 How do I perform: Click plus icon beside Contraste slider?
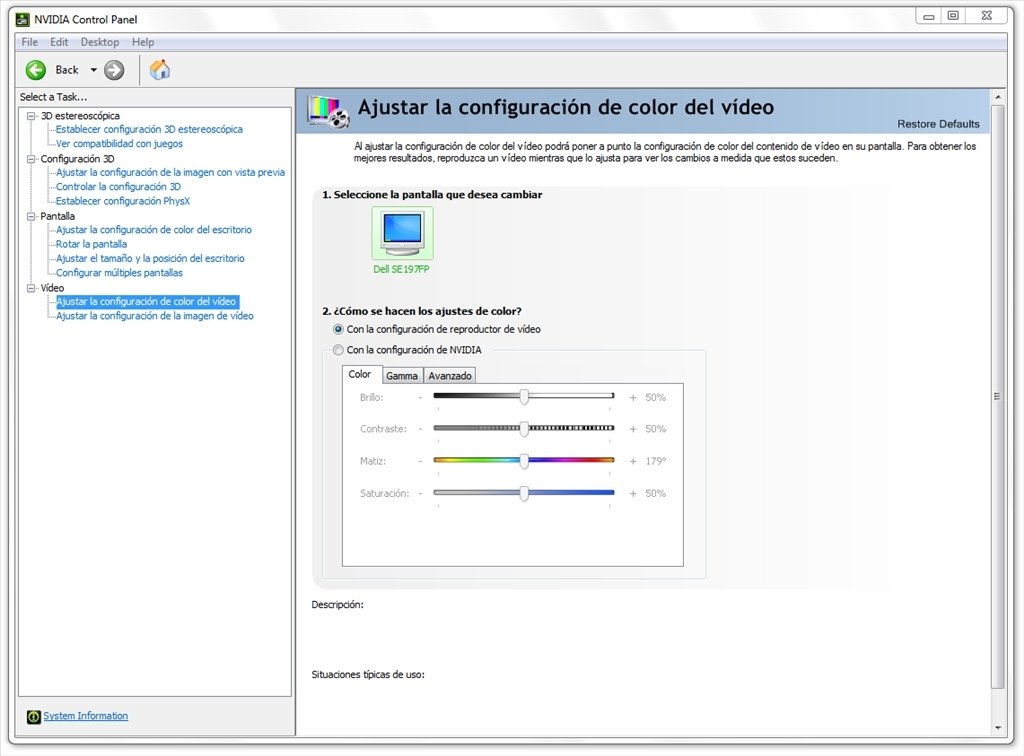[633, 429]
